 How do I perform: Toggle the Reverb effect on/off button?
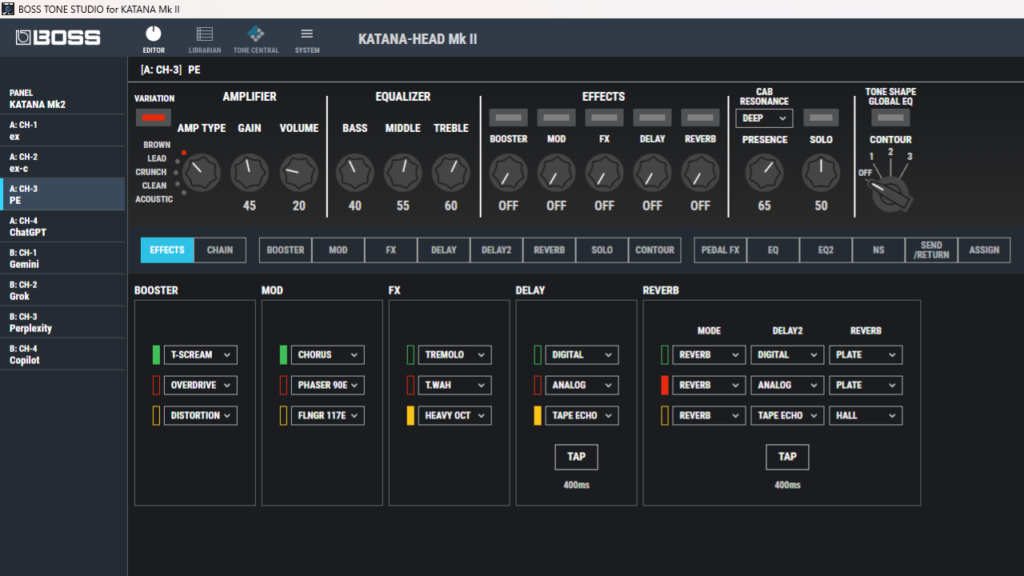pyautogui.click(x=700, y=118)
